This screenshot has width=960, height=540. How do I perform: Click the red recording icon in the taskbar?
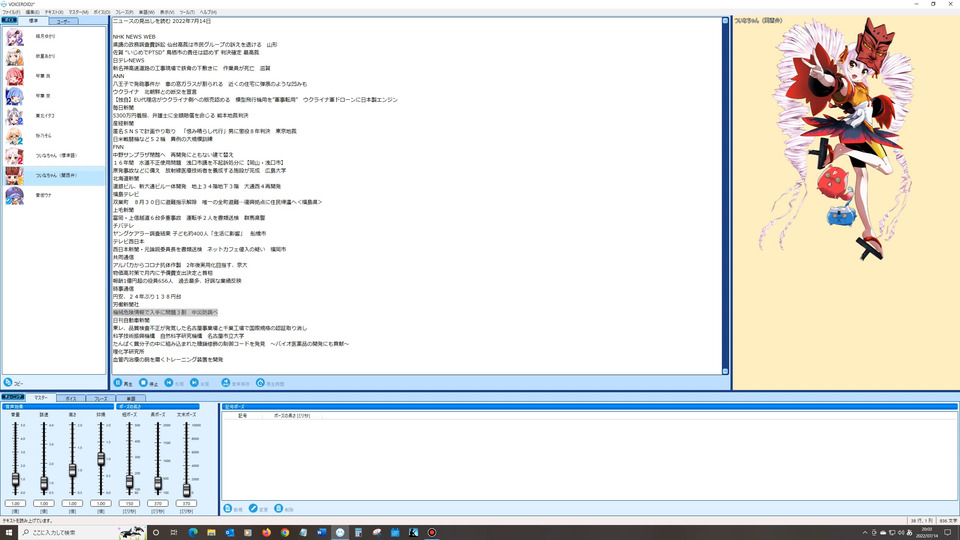click(x=432, y=533)
